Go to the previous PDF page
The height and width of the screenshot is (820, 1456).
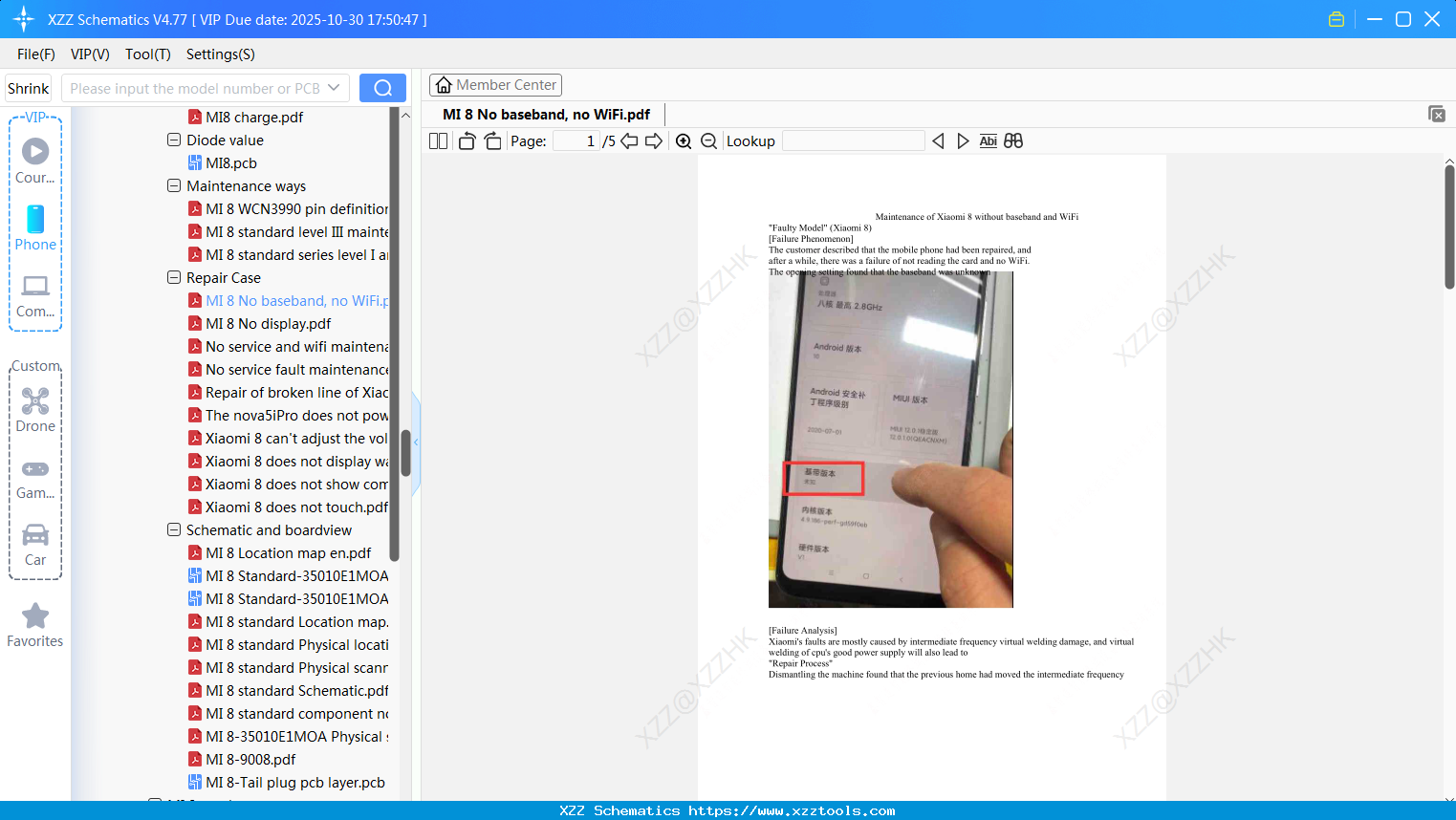click(629, 141)
